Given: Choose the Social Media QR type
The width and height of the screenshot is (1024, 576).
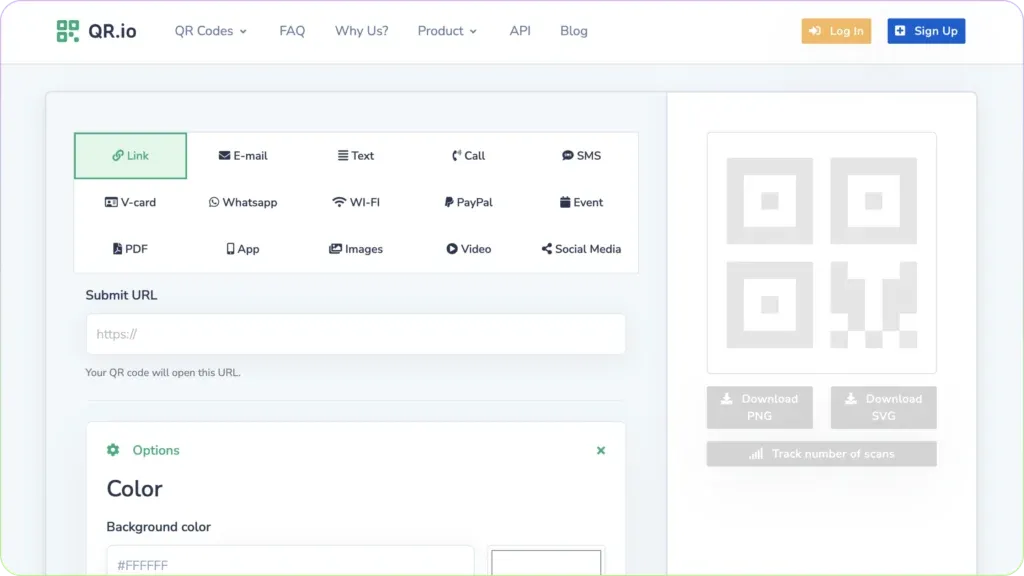Looking at the screenshot, I should (581, 249).
